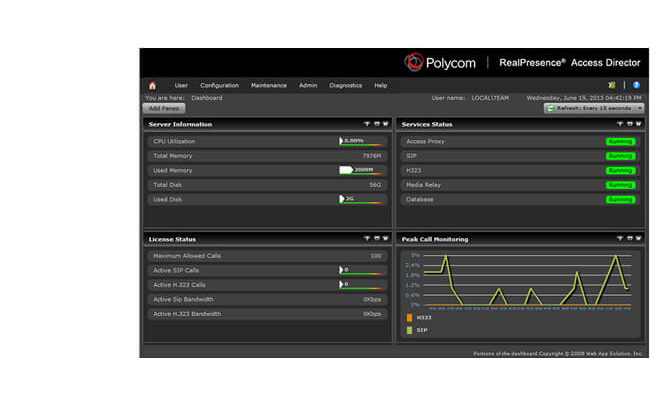Screen dimensions: 650x400
Task: Click Access Proxy Running status badge
Action: point(621,142)
